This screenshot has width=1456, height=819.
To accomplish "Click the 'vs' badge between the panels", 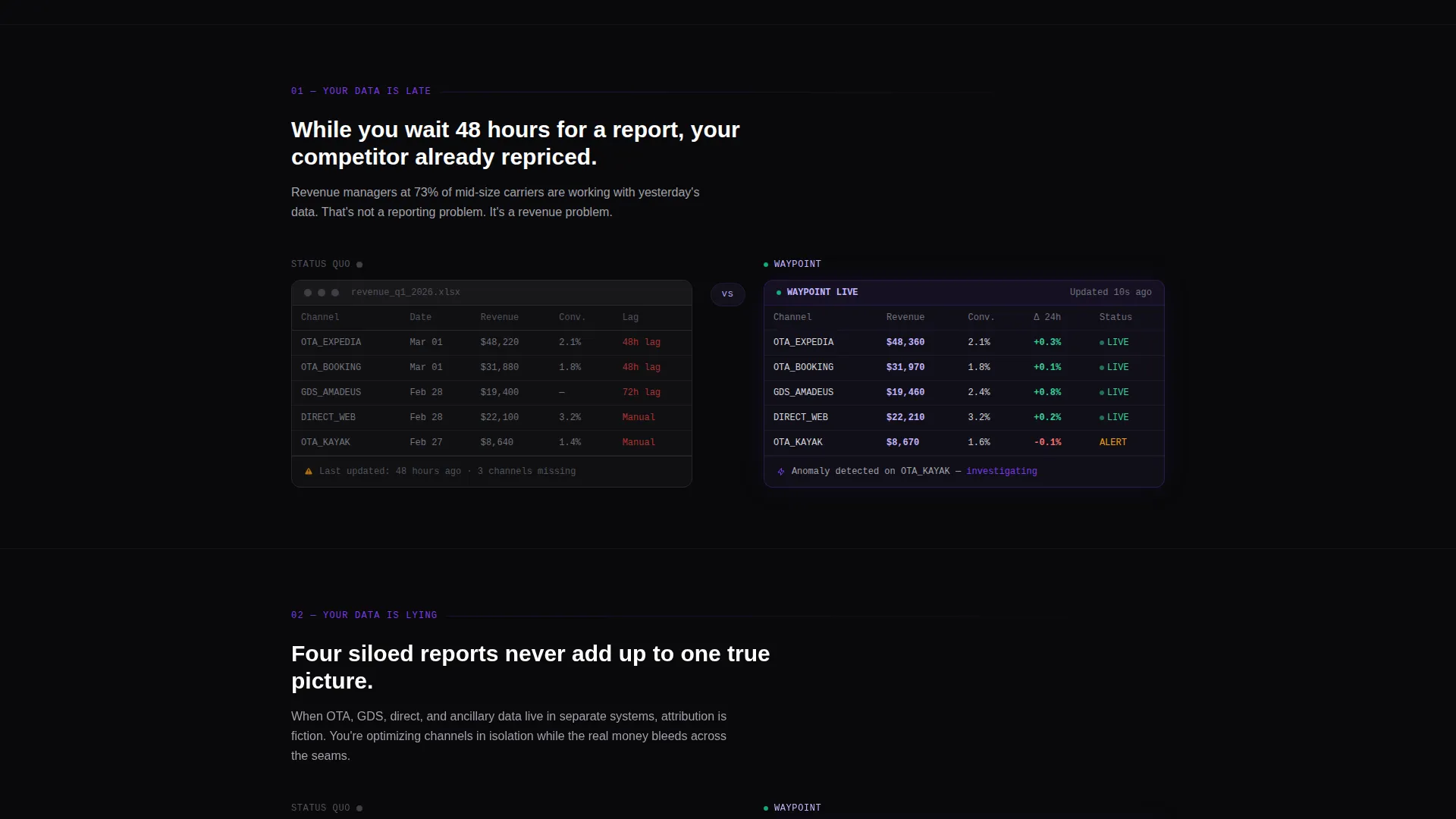I will pos(728,294).
